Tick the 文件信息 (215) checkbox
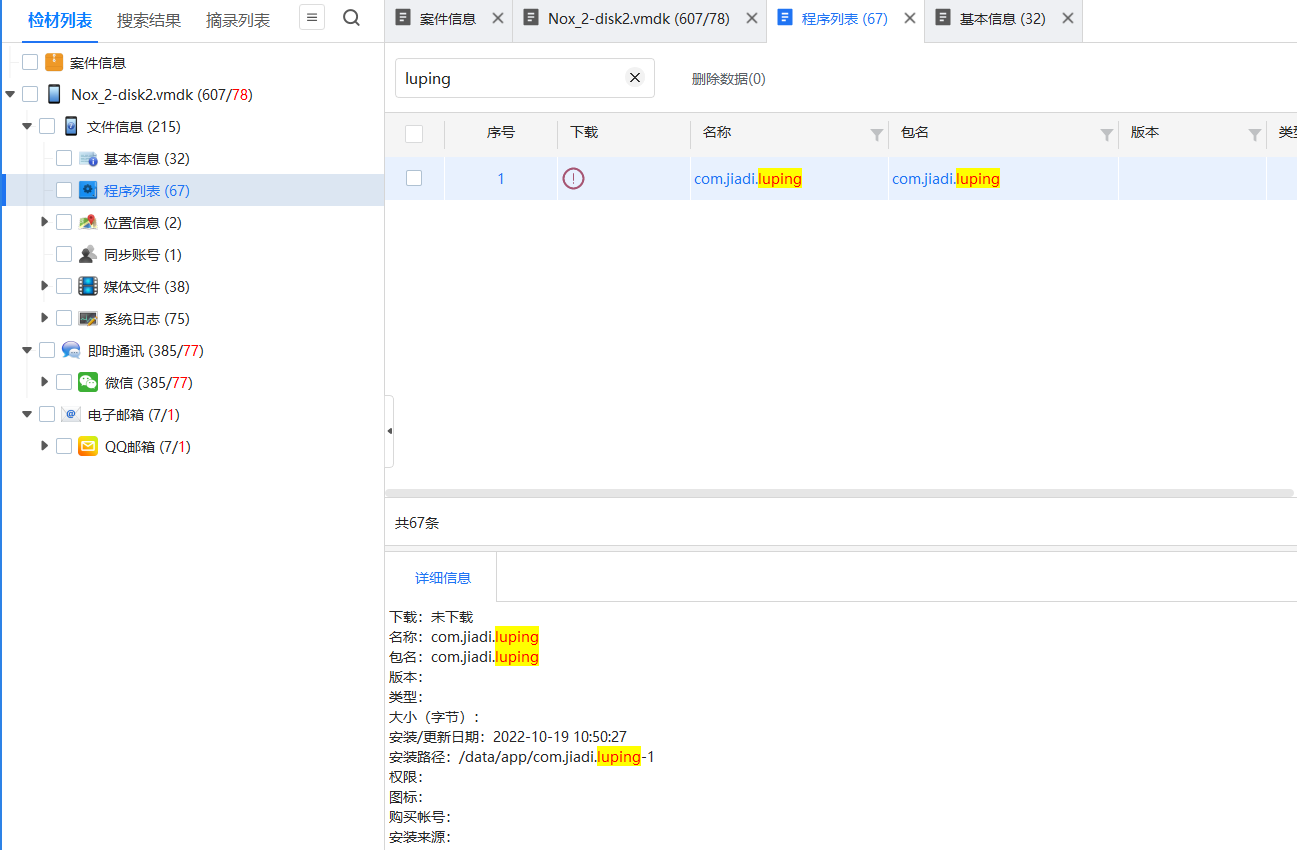Image resolution: width=1297 pixels, height=850 pixels. (x=47, y=126)
